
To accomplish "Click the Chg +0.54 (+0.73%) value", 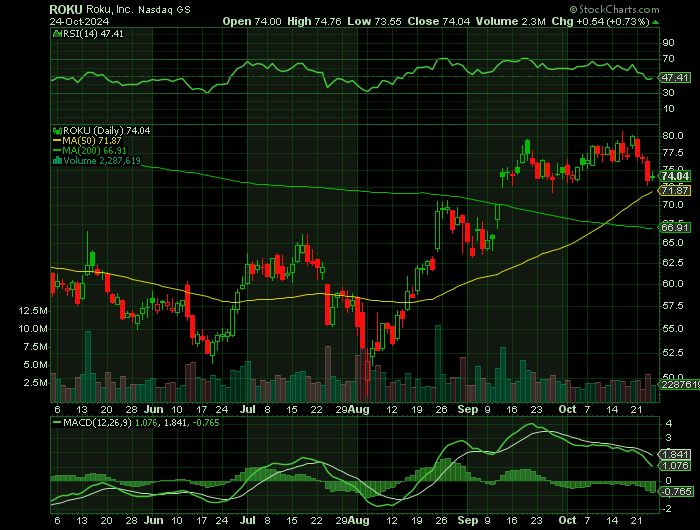I will [600, 21].
